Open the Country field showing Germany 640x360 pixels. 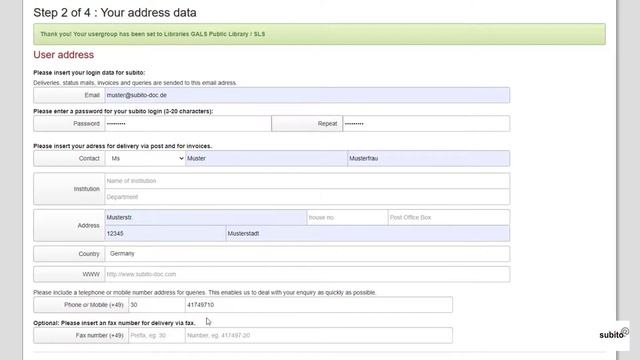click(307, 254)
